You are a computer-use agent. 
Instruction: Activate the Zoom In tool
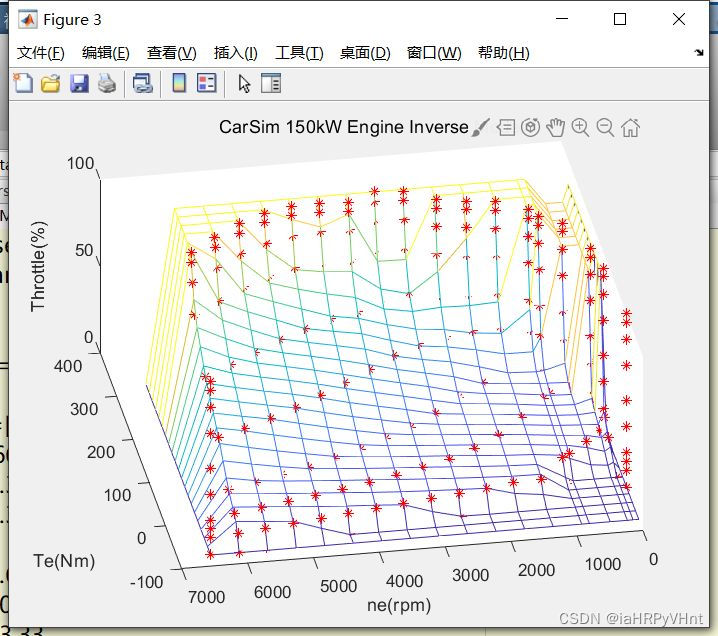(580, 127)
